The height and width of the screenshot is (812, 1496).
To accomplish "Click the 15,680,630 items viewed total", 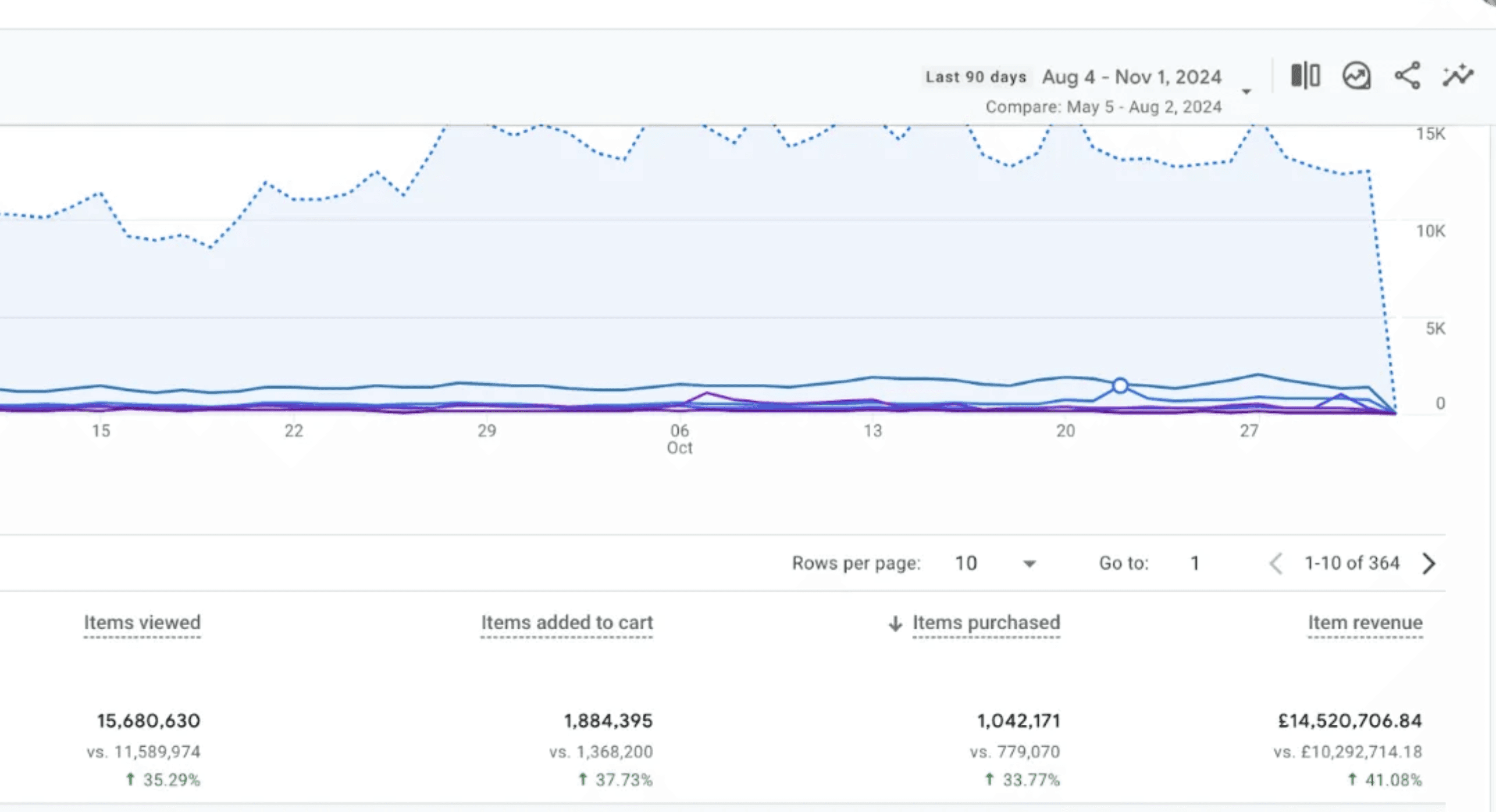I will [x=148, y=721].
